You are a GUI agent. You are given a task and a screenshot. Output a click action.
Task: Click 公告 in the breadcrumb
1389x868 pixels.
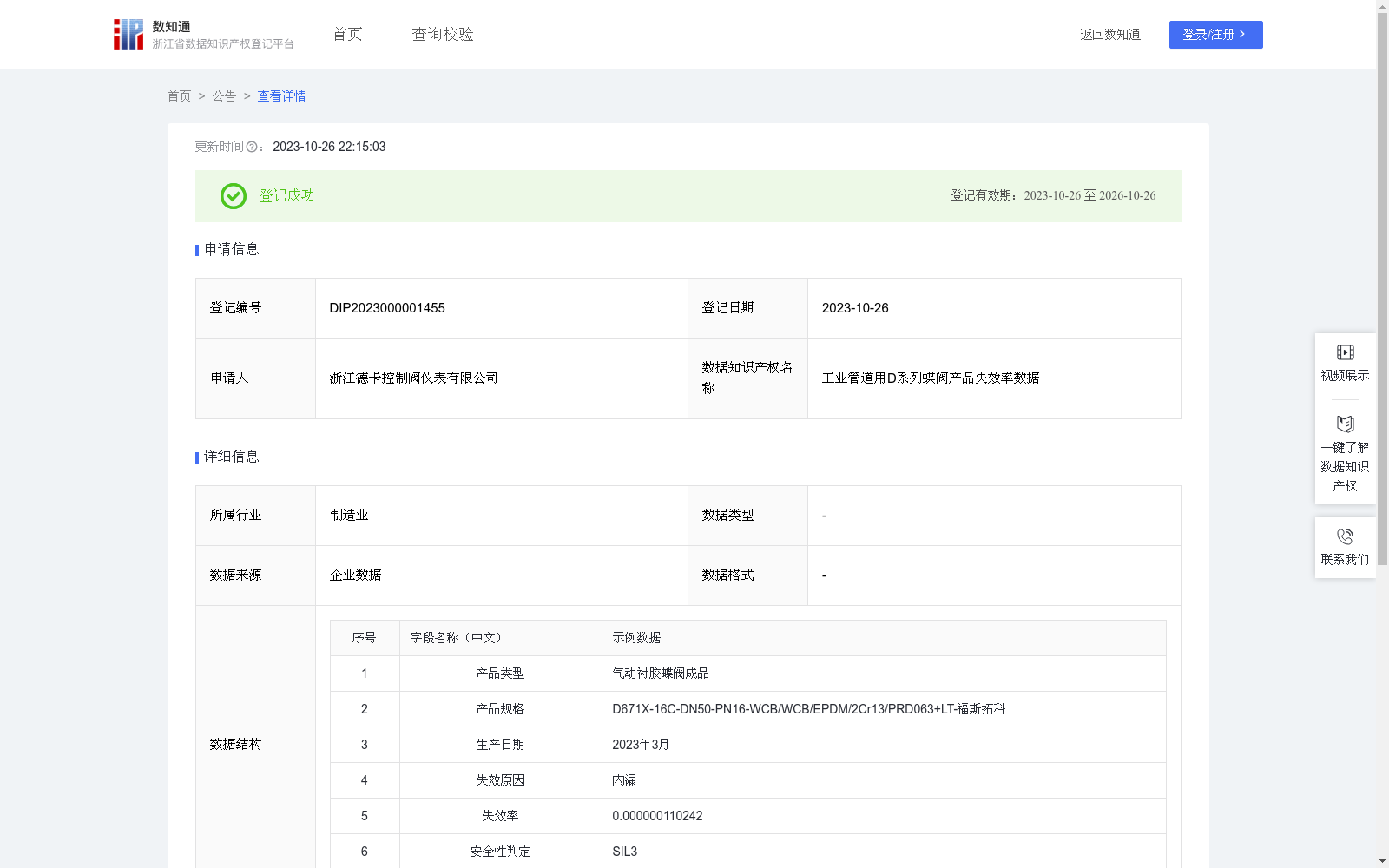pyautogui.click(x=224, y=96)
